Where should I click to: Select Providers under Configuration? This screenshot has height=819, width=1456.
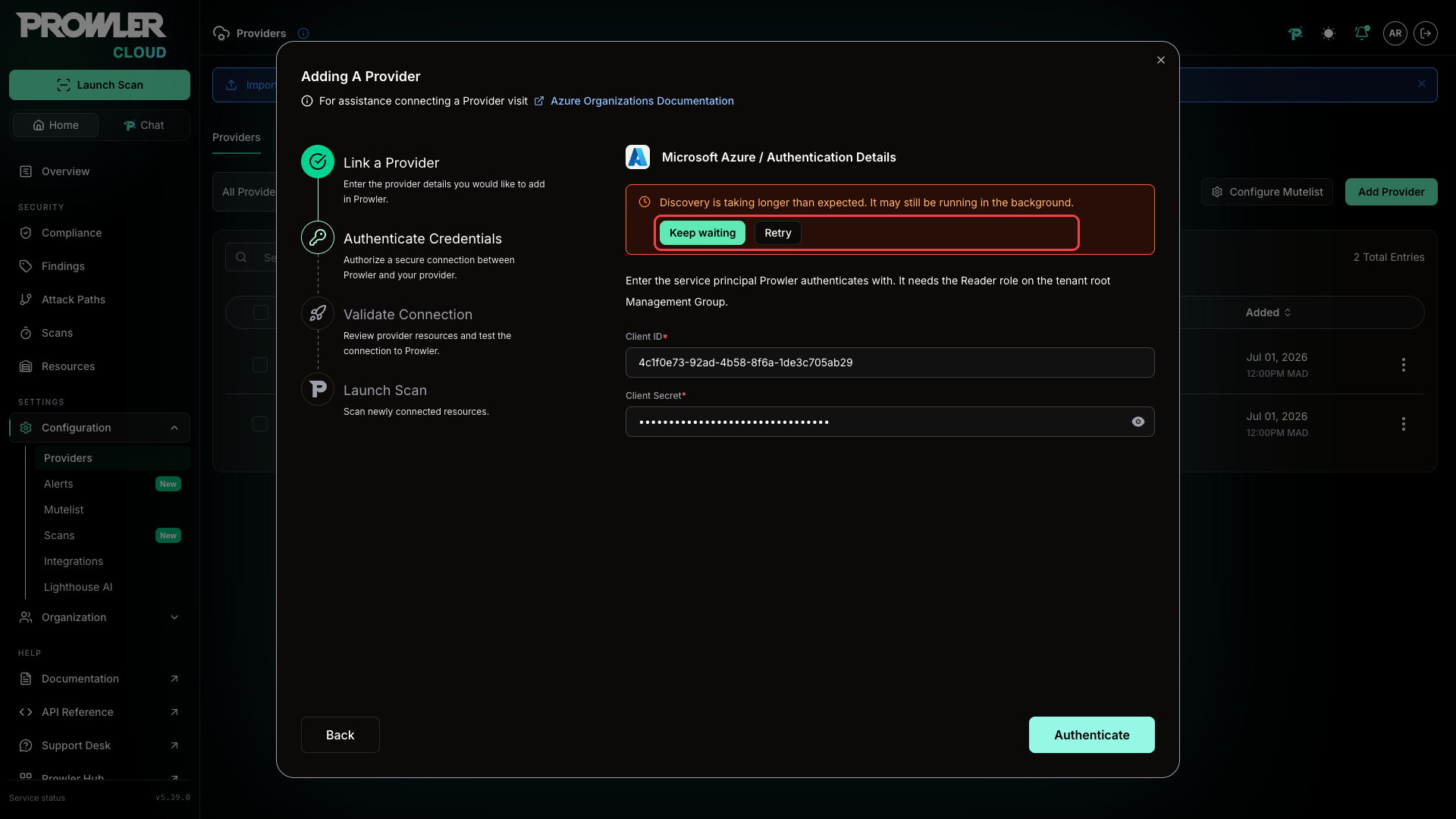pos(112,458)
